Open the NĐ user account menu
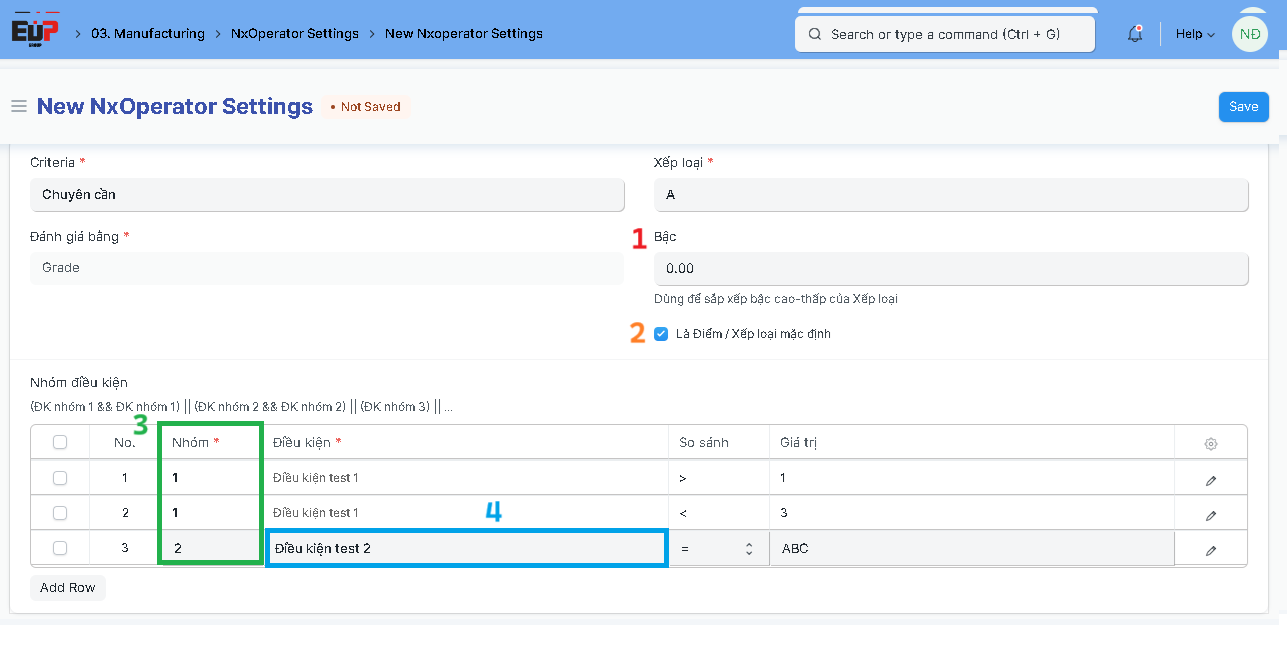The width and height of the screenshot is (1287, 648). pyautogui.click(x=1249, y=33)
